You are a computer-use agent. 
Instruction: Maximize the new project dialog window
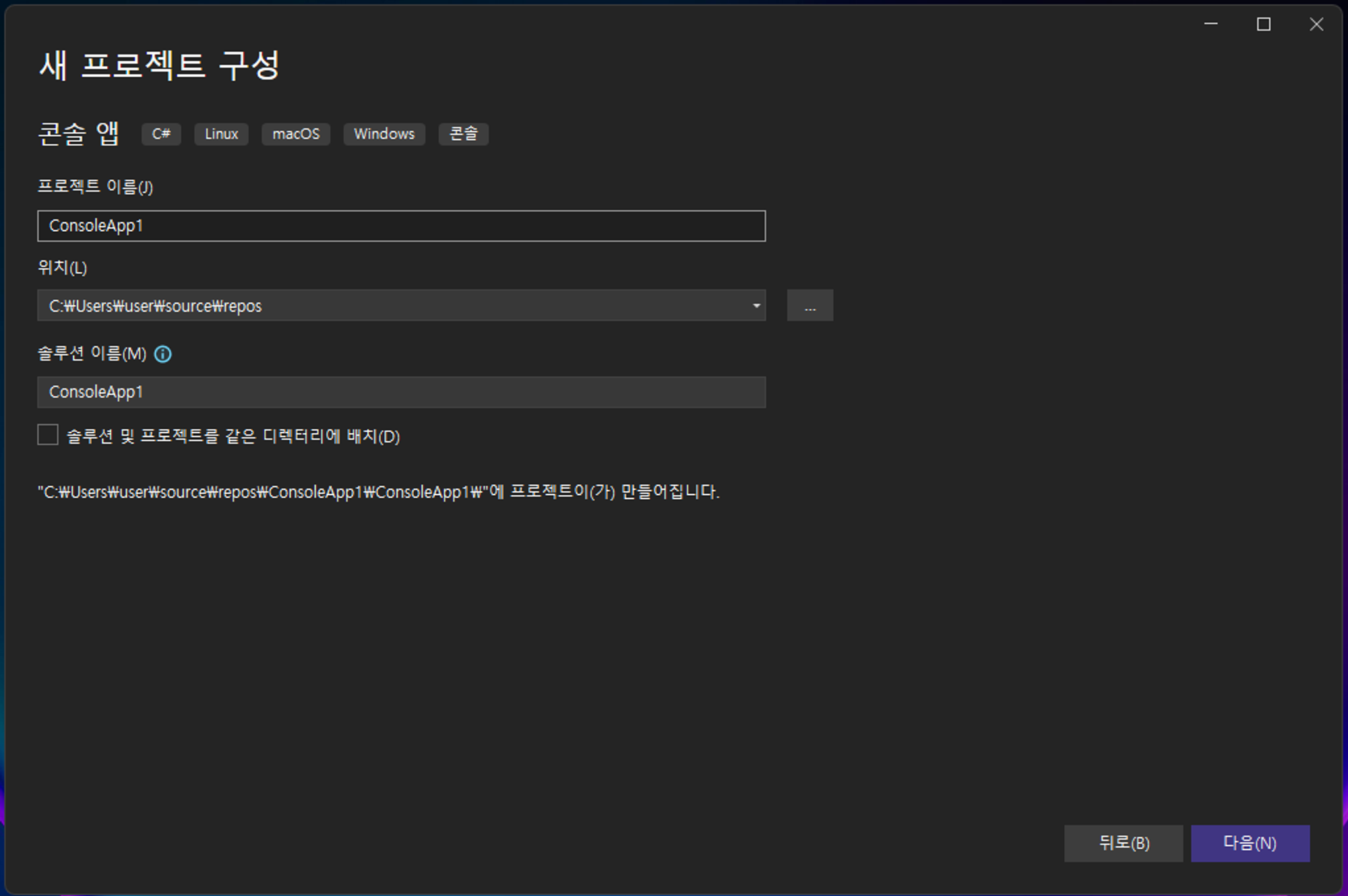1264,24
